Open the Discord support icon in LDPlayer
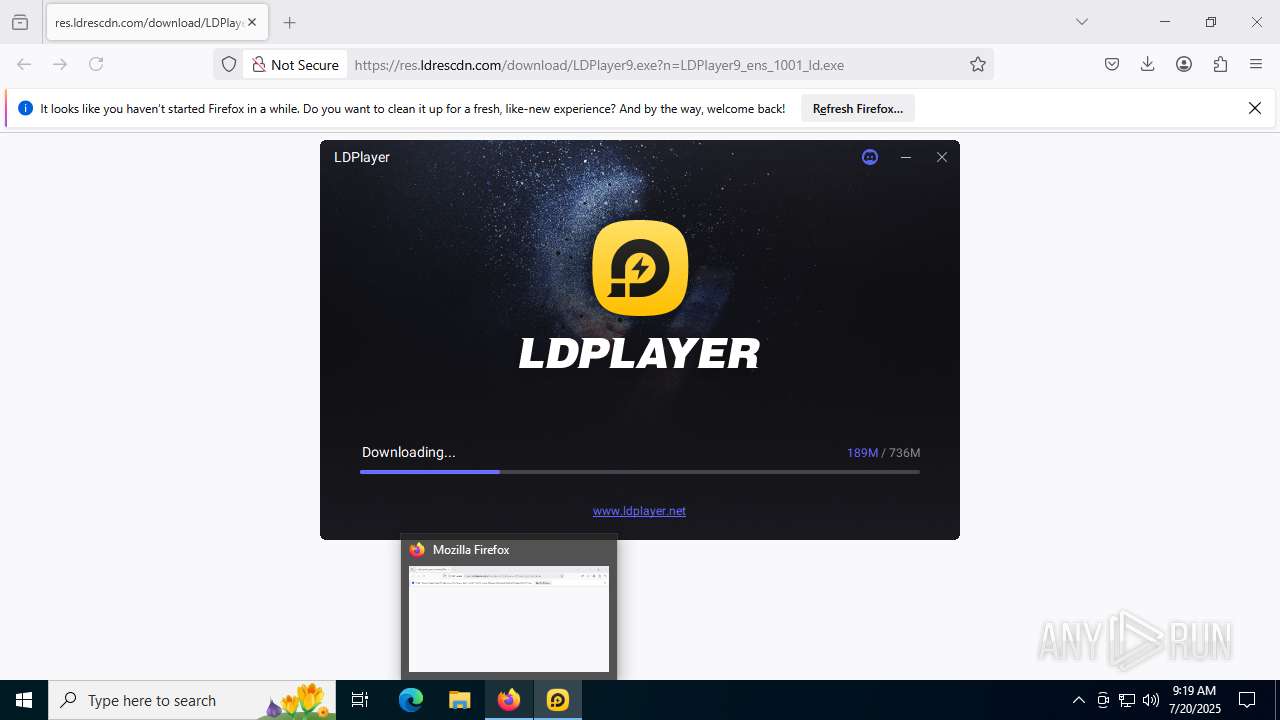Image resolution: width=1280 pixels, height=720 pixels. 870,157
